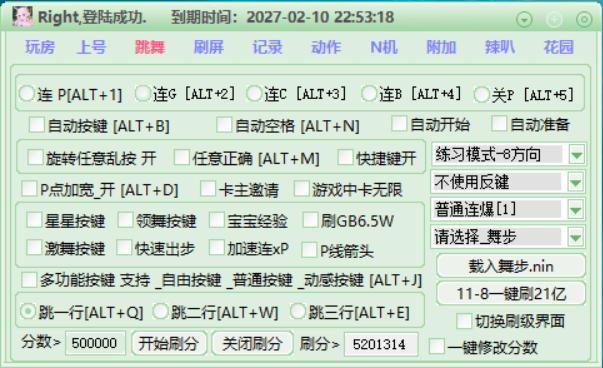Toggle the 激舞按键 checkbox
This screenshot has width=603, height=368.
(34, 248)
